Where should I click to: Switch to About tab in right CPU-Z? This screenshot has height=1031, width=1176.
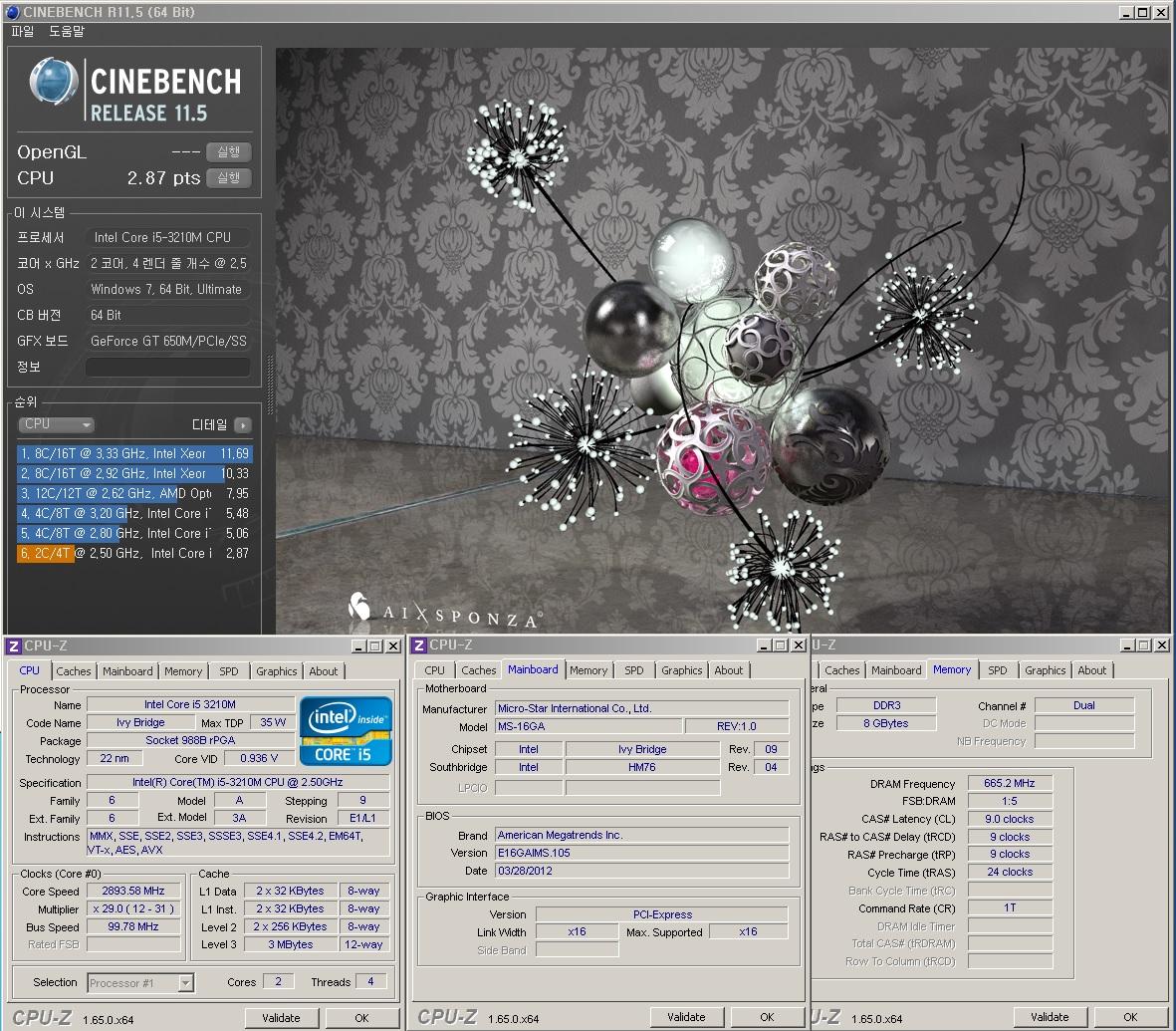coord(1092,670)
